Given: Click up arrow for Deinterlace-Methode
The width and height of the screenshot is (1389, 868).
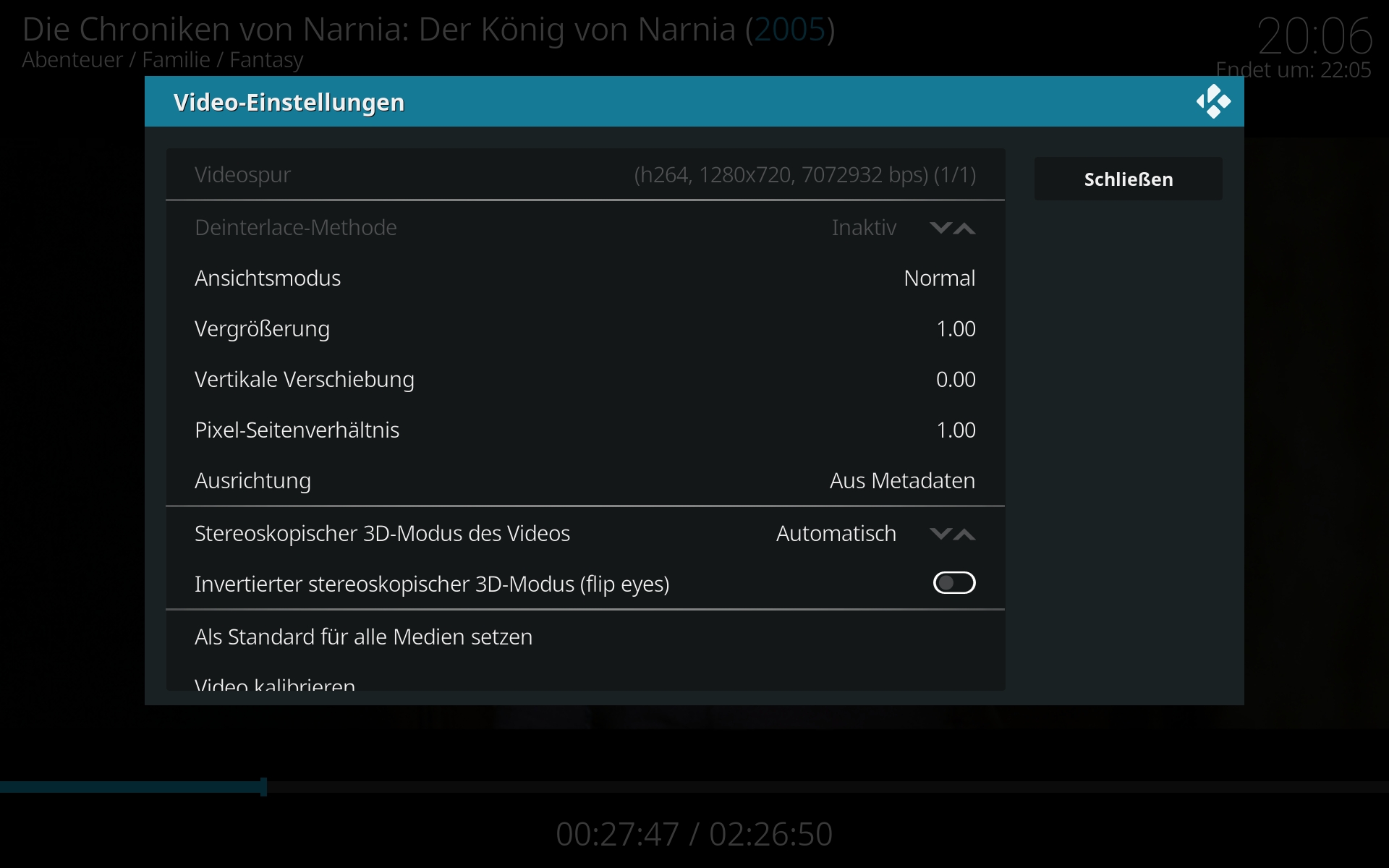Looking at the screenshot, I should (x=964, y=228).
